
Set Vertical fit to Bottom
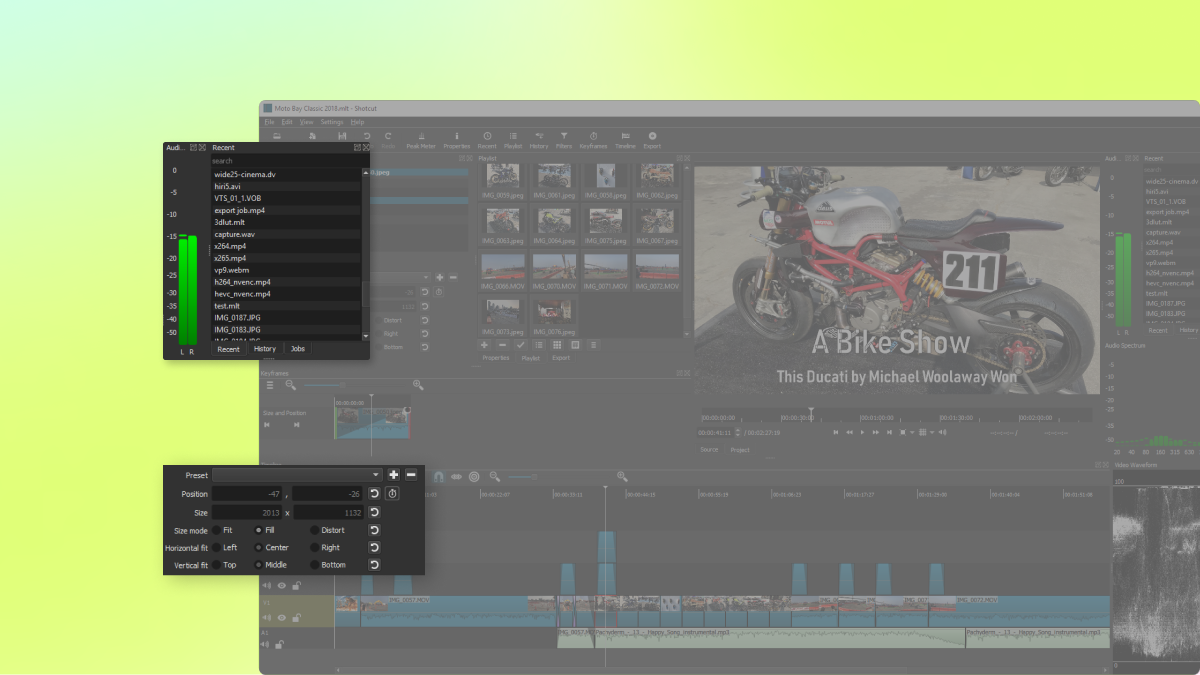(329, 565)
